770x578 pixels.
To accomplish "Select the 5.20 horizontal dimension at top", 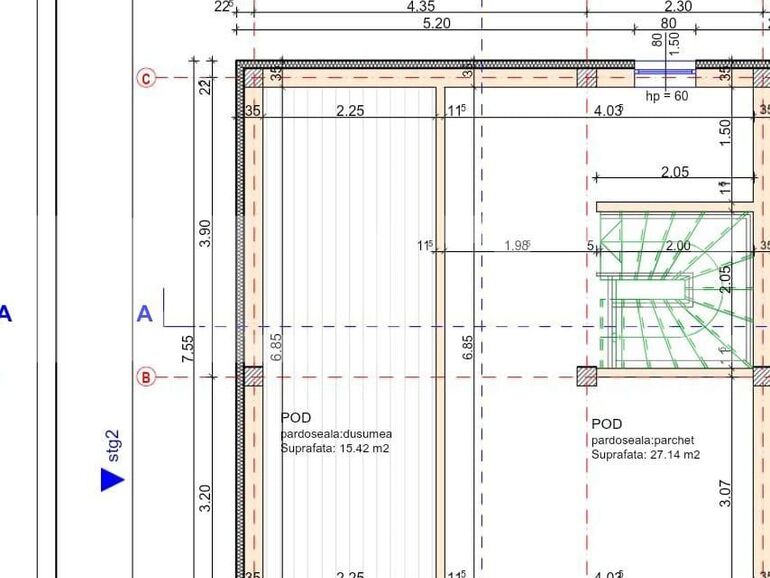I will pos(436,23).
